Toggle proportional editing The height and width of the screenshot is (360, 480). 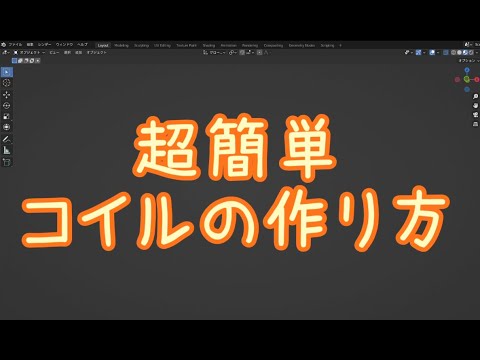click(259, 52)
